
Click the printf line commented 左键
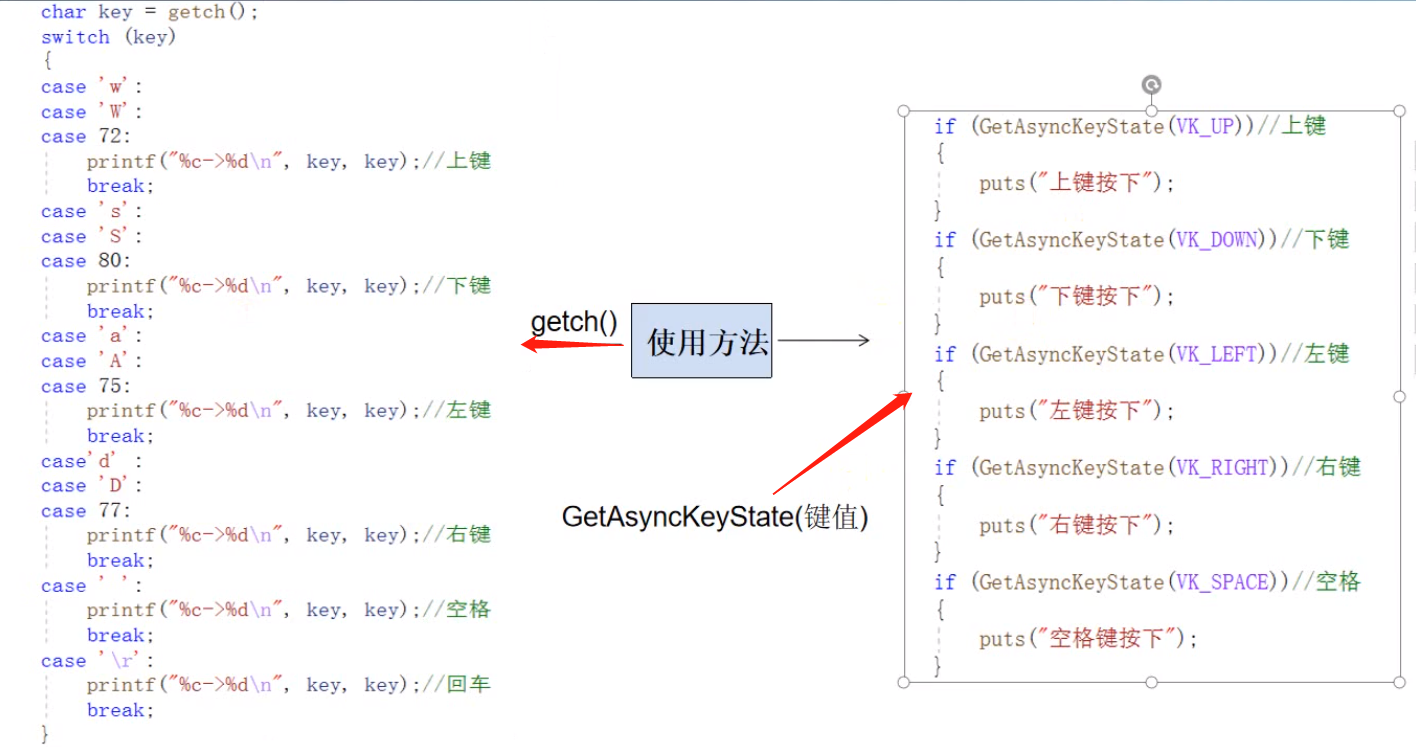(x=289, y=410)
